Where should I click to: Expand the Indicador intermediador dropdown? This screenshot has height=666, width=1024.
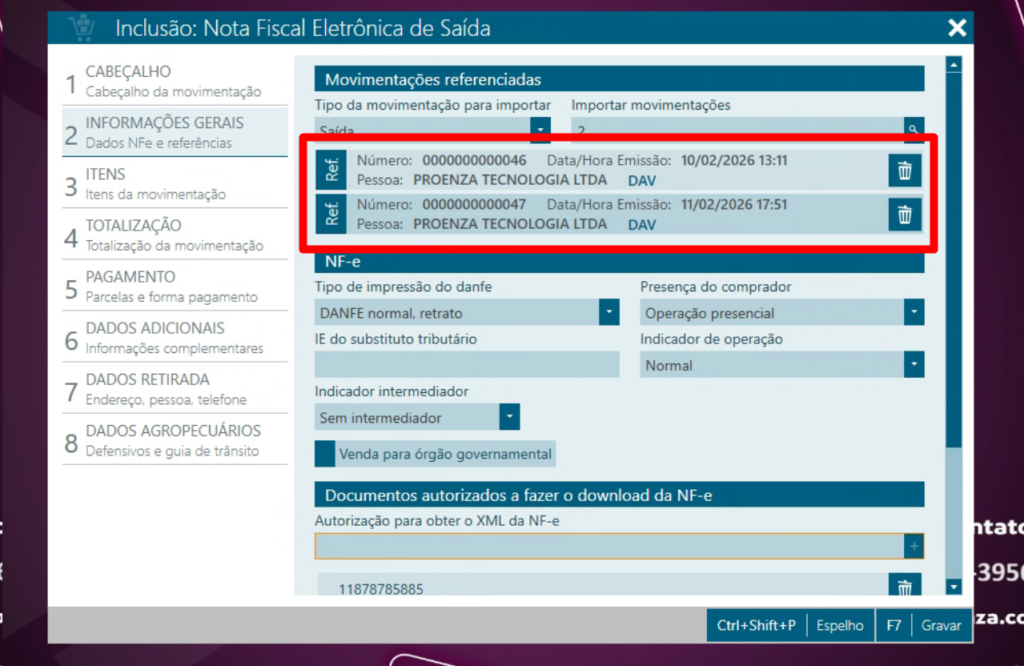pyautogui.click(x=509, y=417)
